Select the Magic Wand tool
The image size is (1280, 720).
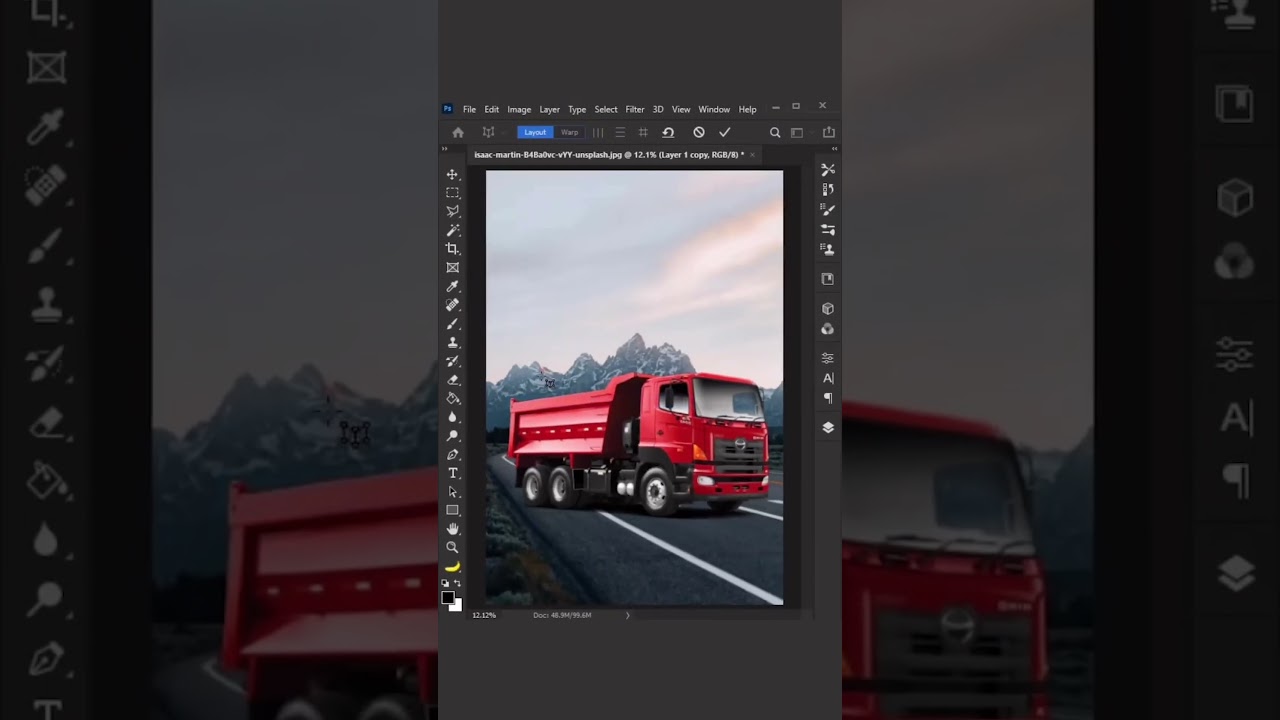(x=452, y=230)
